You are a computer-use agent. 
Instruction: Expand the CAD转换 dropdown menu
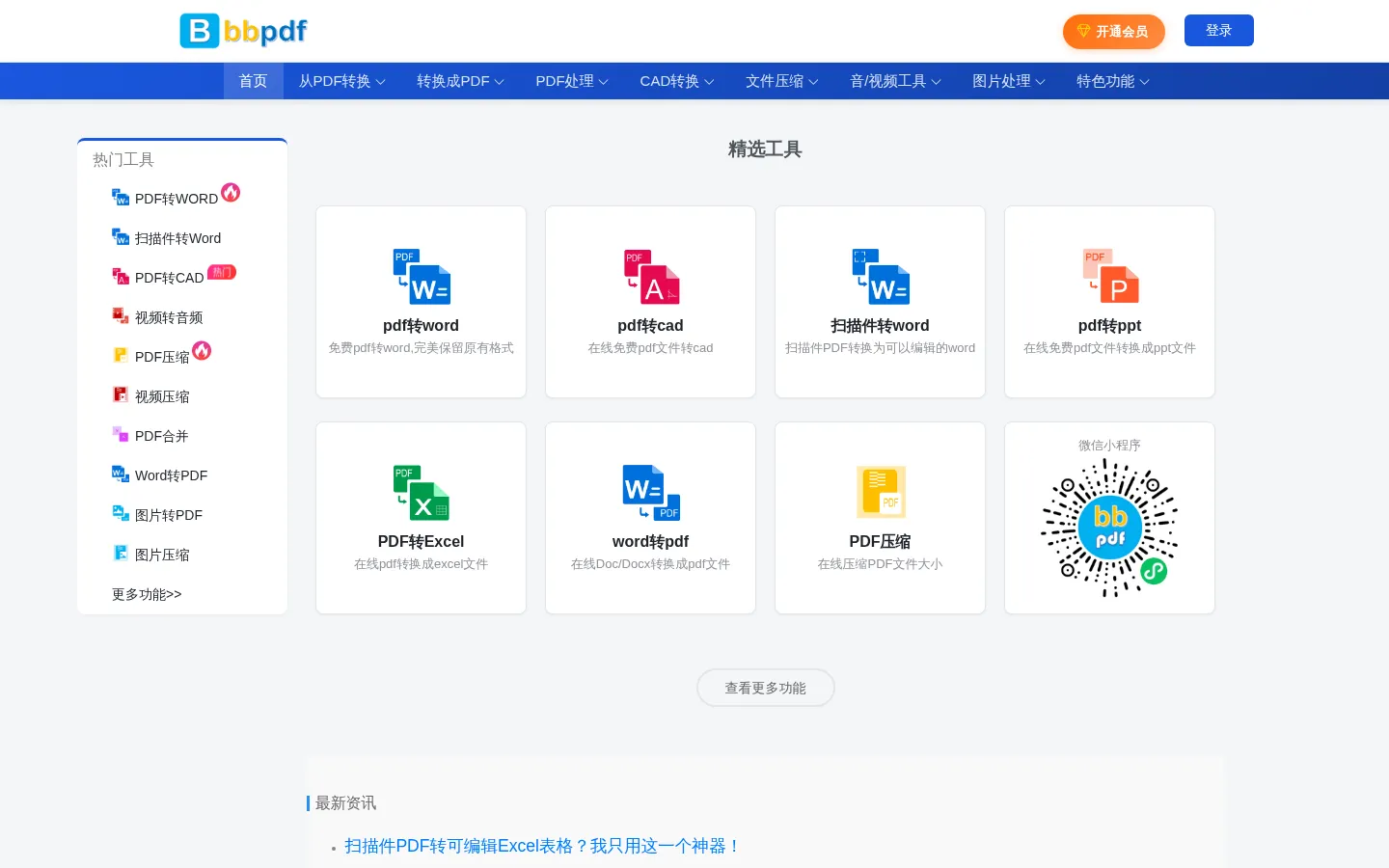pyautogui.click(x=677, y=81)
